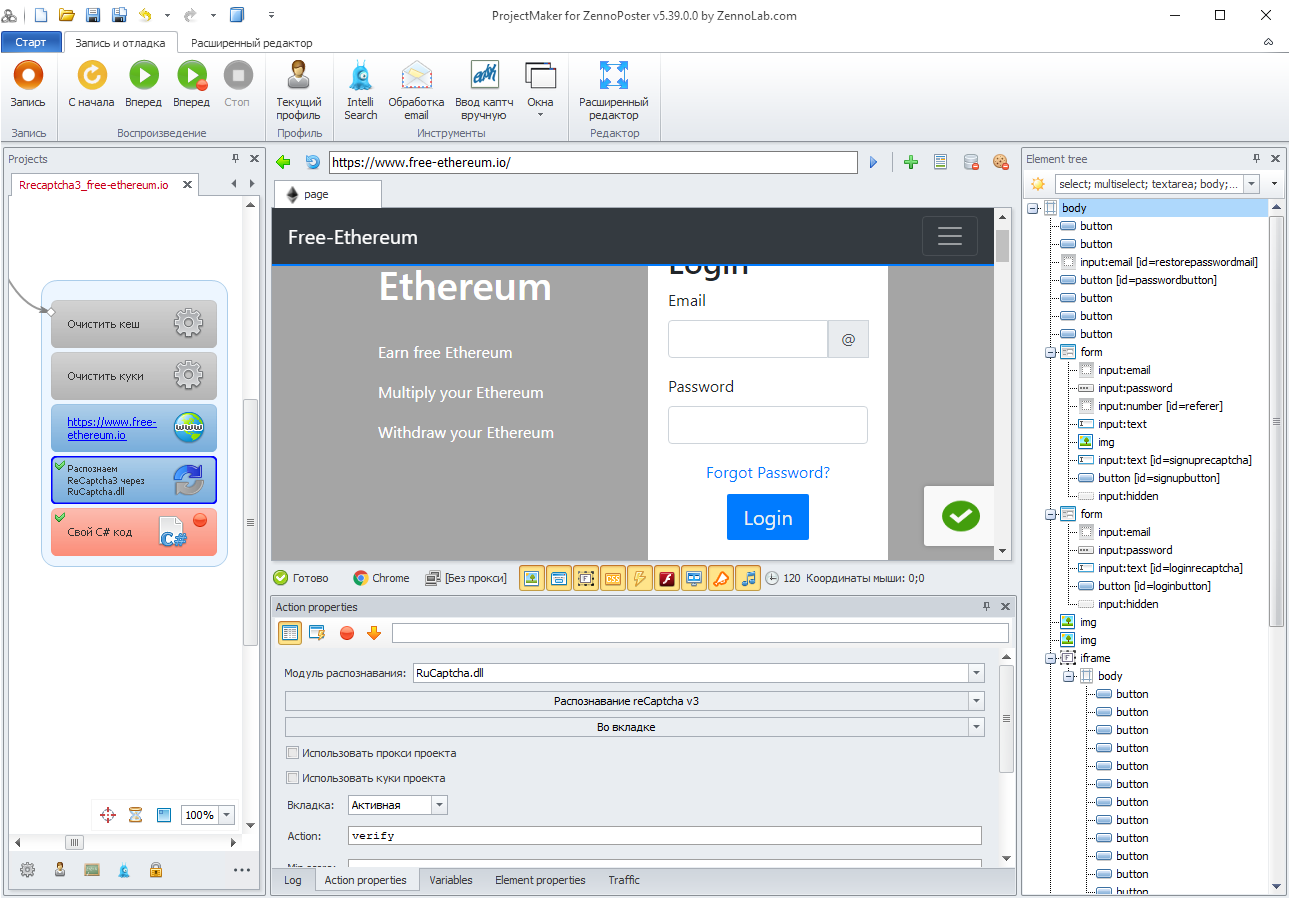
Task: Click the grayed Стоп button
Action: click(x=237, y=84)
